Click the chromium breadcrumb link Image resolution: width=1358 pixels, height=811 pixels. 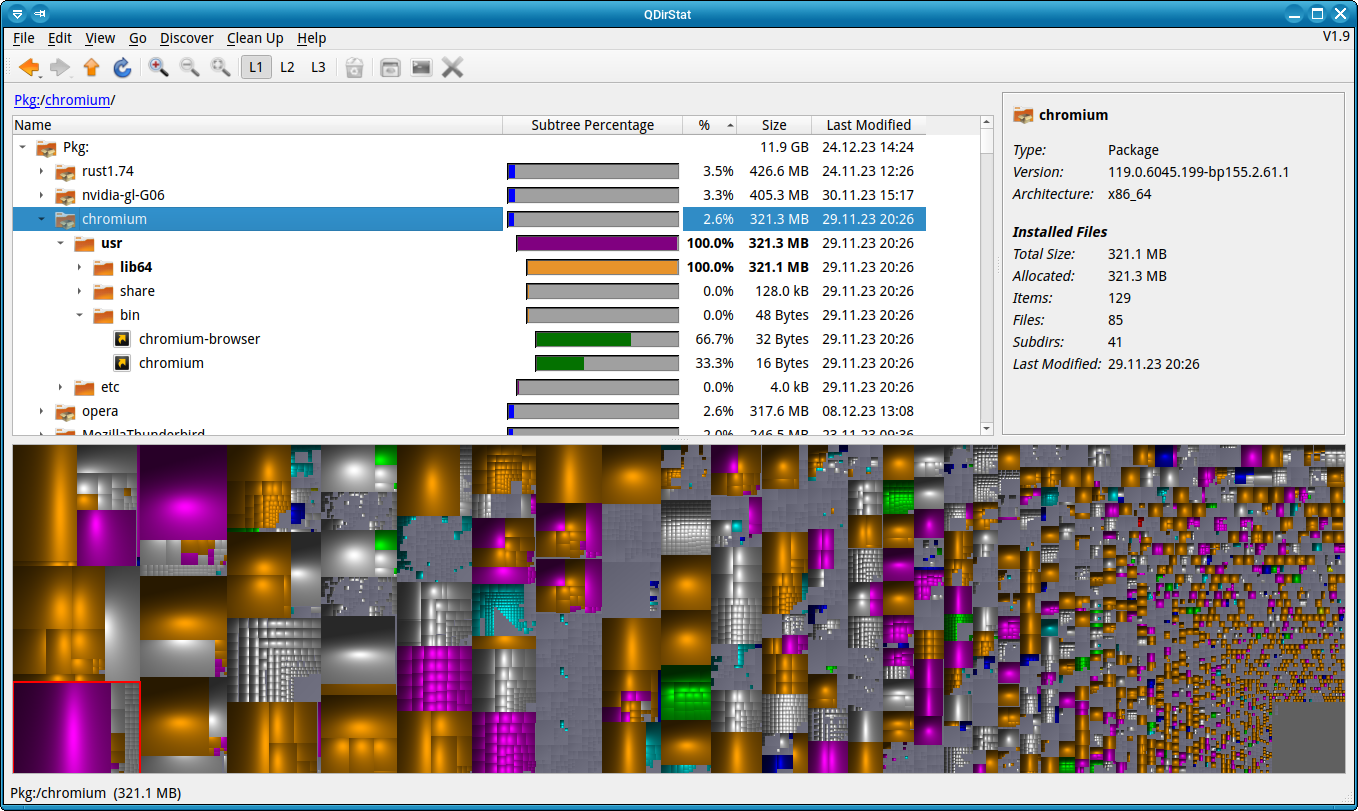pyautogui.click(x=78, y=100)
